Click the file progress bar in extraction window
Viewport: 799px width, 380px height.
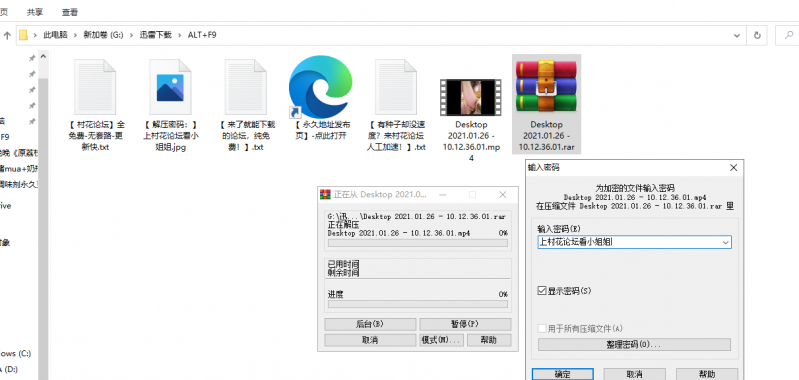(x=417, y=243)
